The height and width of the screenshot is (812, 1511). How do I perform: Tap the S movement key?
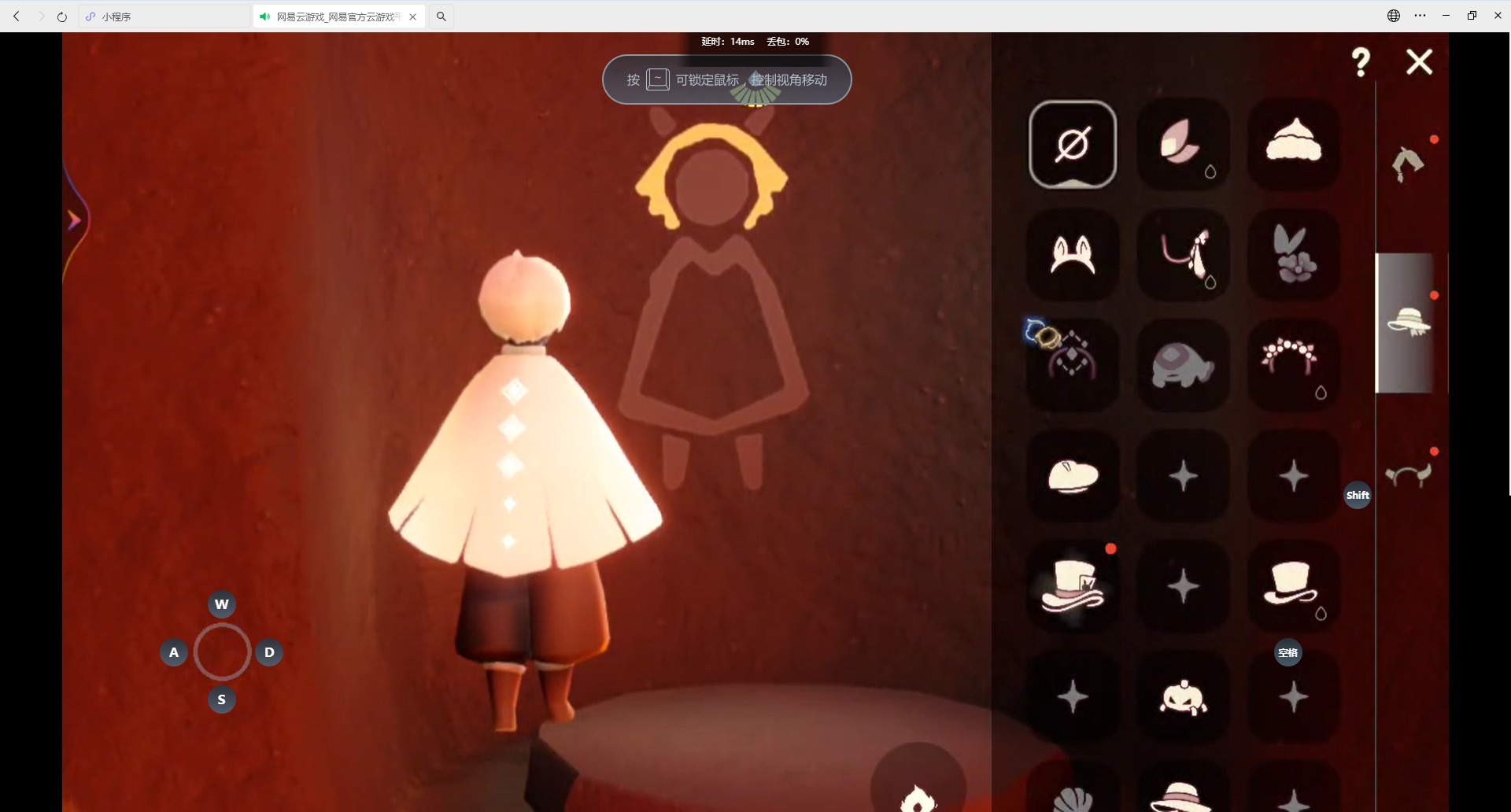point(222,699)
